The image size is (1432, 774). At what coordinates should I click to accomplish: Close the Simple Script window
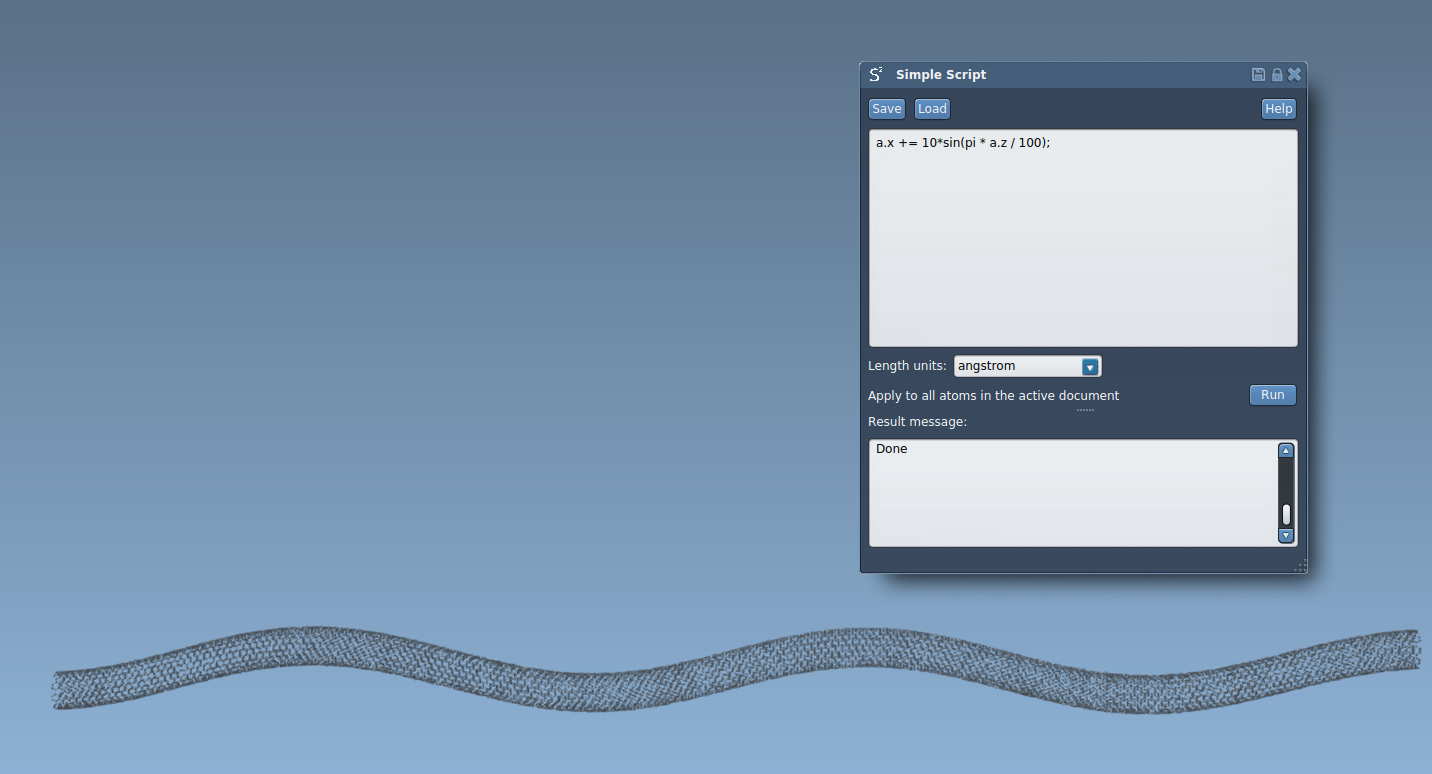1294,75
